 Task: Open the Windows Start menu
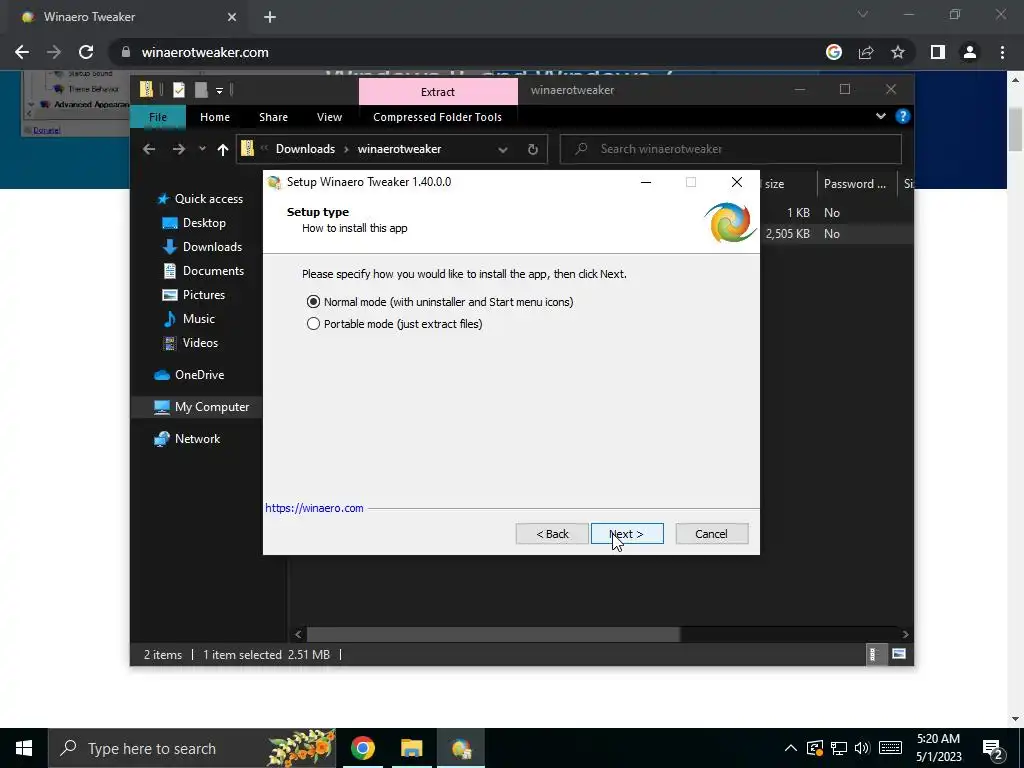tap(24, 748)
